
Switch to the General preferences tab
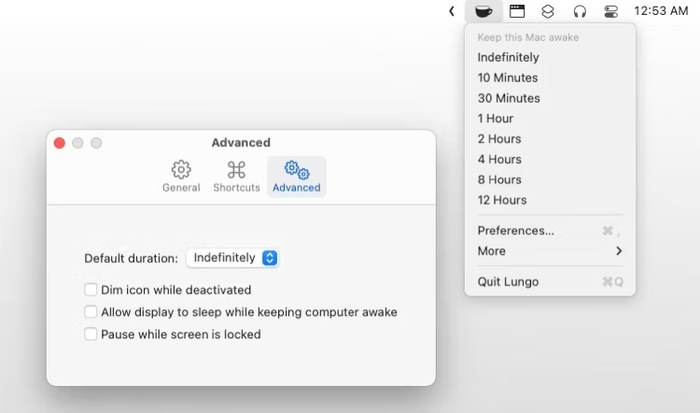181,176
